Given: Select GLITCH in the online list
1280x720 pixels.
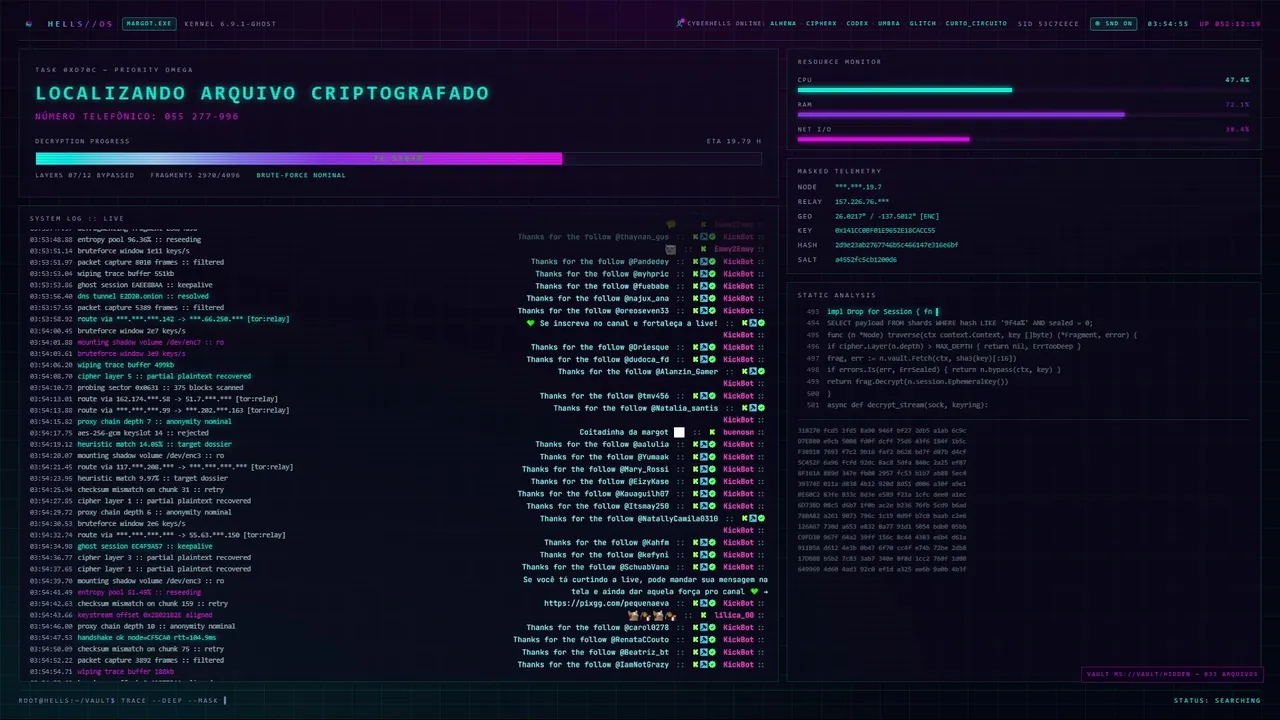Looking at the screenshot, I should click(x=922, y=23).
